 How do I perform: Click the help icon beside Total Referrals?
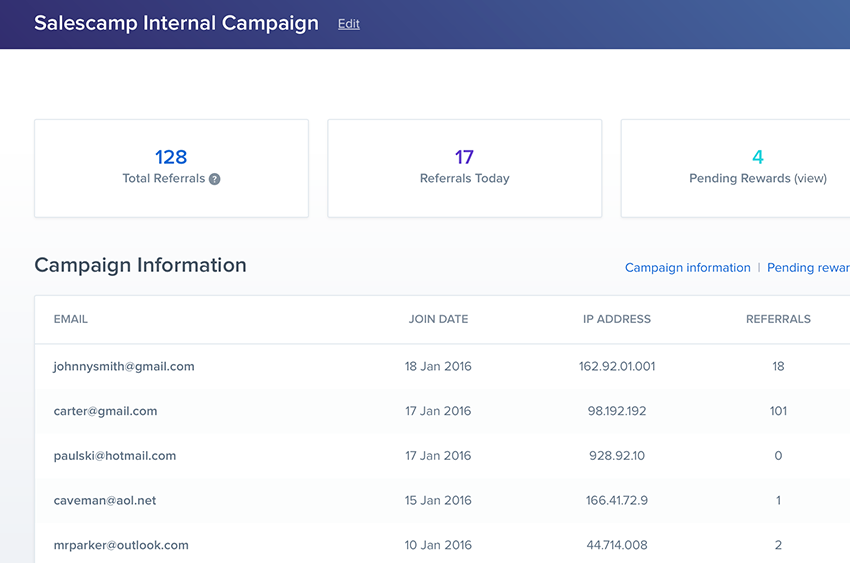coord(215,179)
